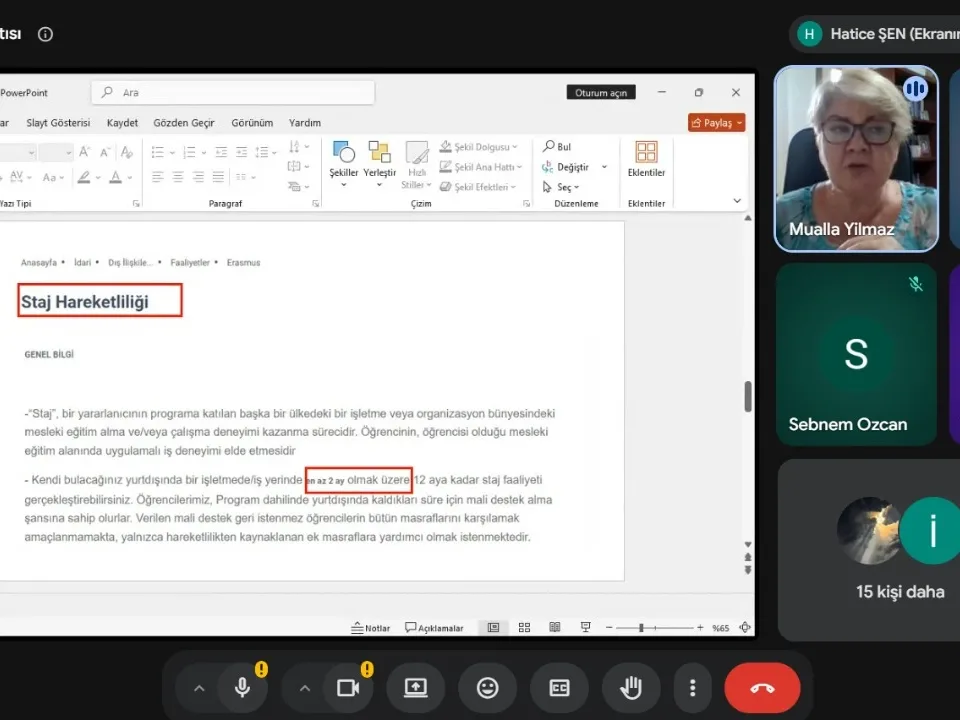Zoom out with the minus button
Screen dimensions: 960x720
[609, 628]
